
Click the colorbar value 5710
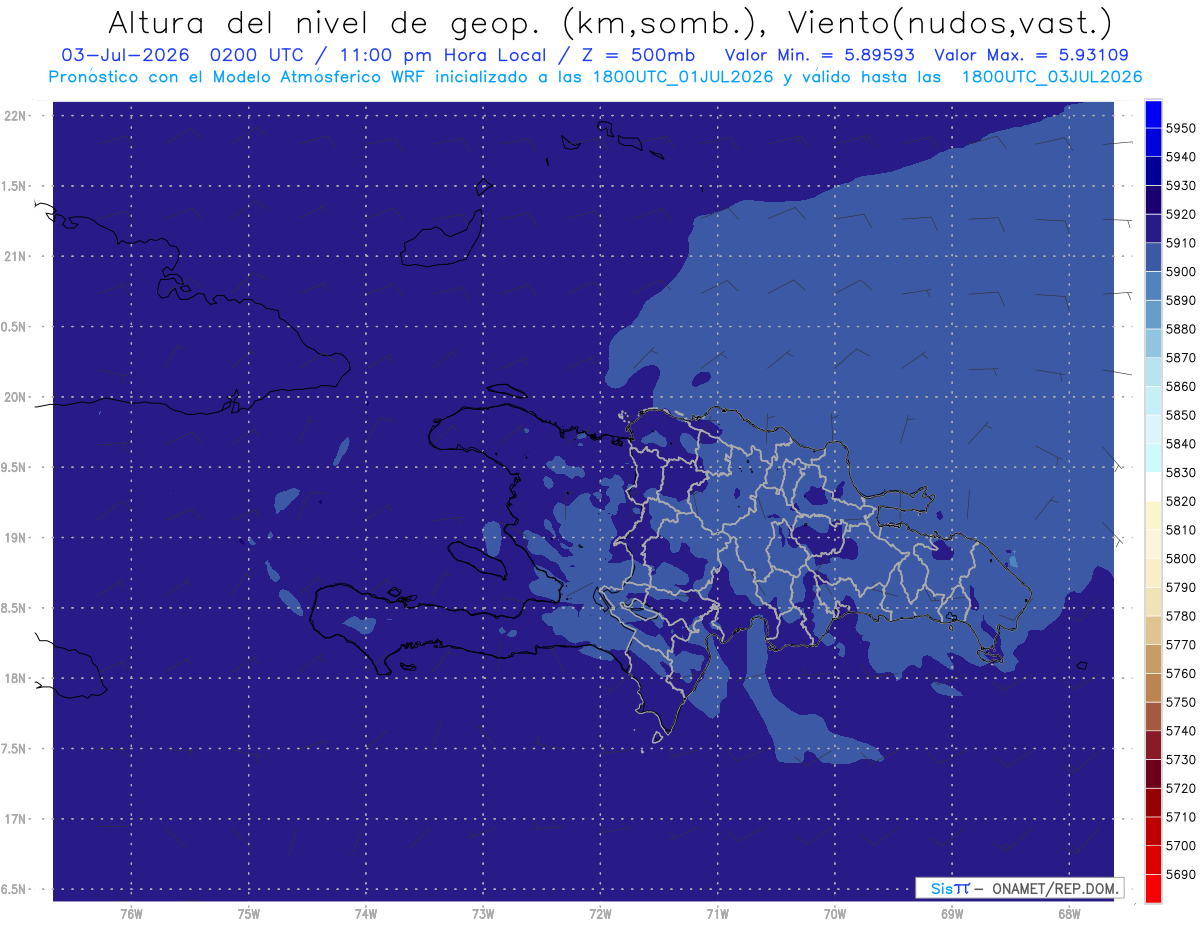click(x=1181, y=817)
